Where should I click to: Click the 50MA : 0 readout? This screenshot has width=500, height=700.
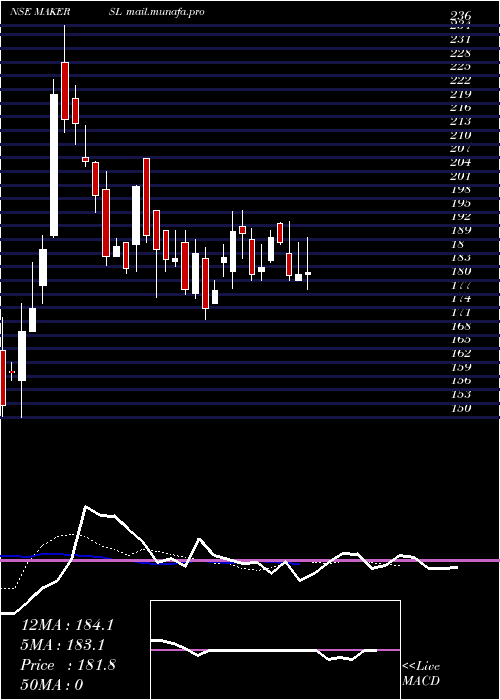(x=52, y=685)
